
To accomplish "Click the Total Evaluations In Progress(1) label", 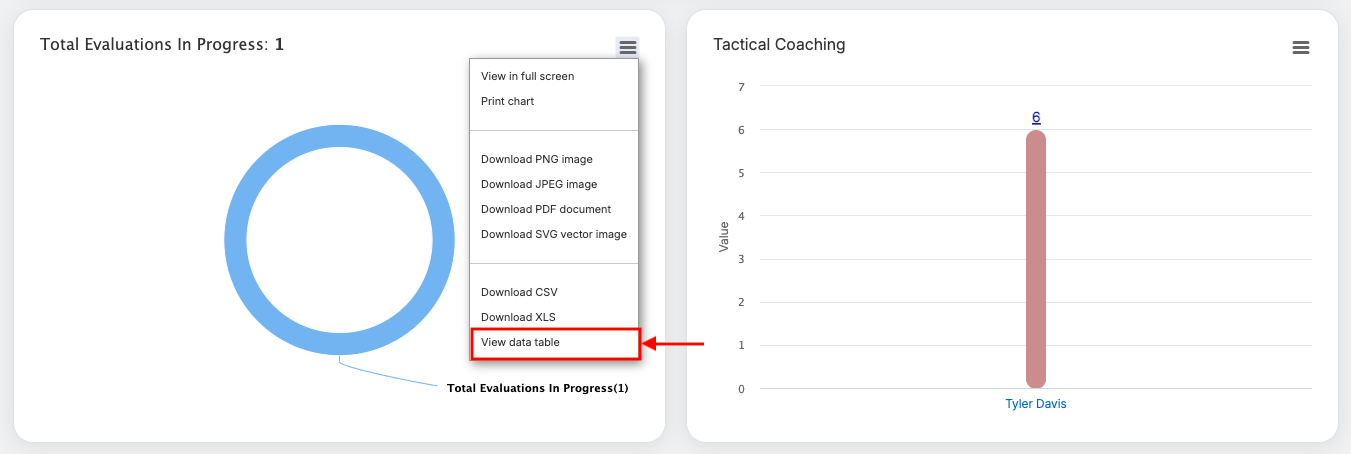I will point(537,388).
